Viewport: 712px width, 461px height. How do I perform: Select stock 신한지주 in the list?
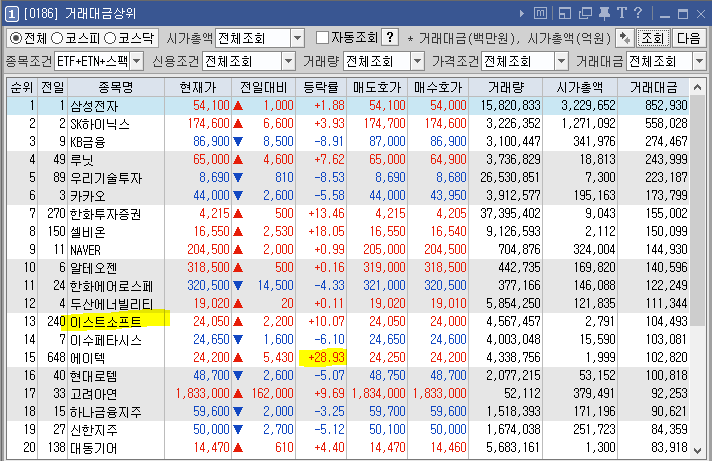[x=94, y=430]
